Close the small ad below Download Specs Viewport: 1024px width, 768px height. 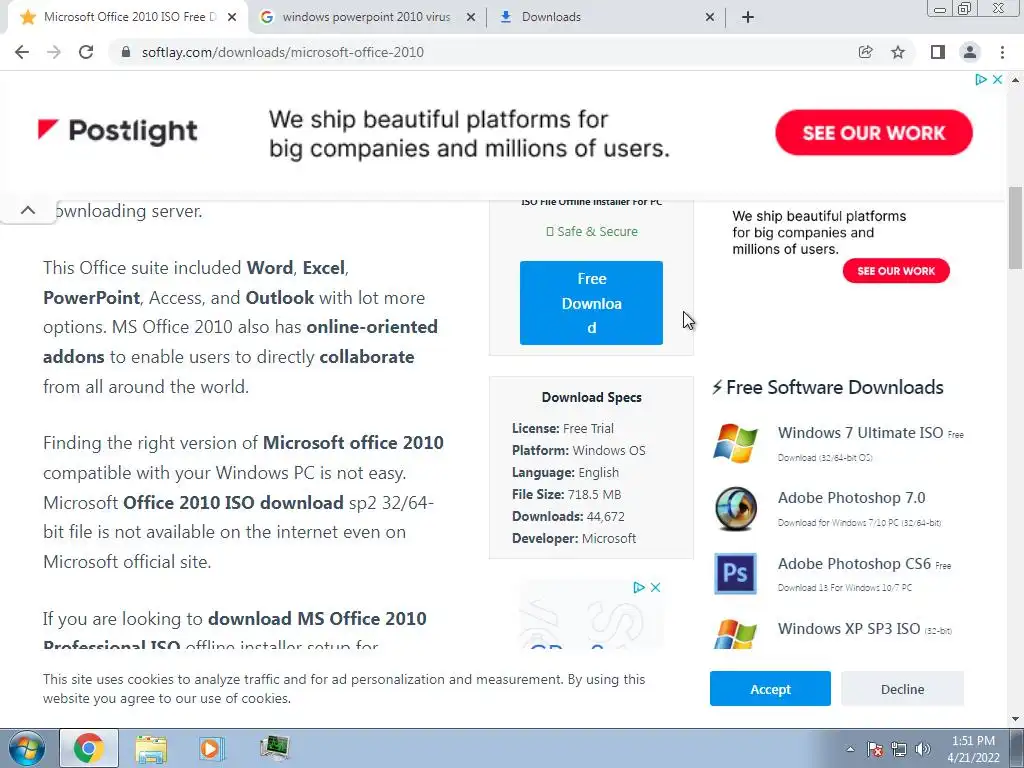(656, 587)
